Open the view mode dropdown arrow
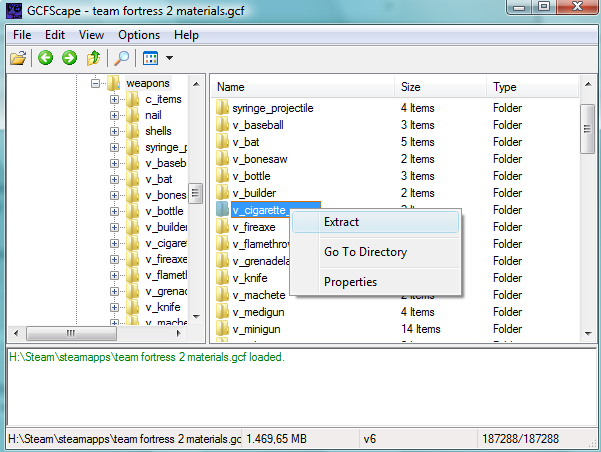Screen dimensions: 601x452 pyautogui.click(x=169, y=58)
